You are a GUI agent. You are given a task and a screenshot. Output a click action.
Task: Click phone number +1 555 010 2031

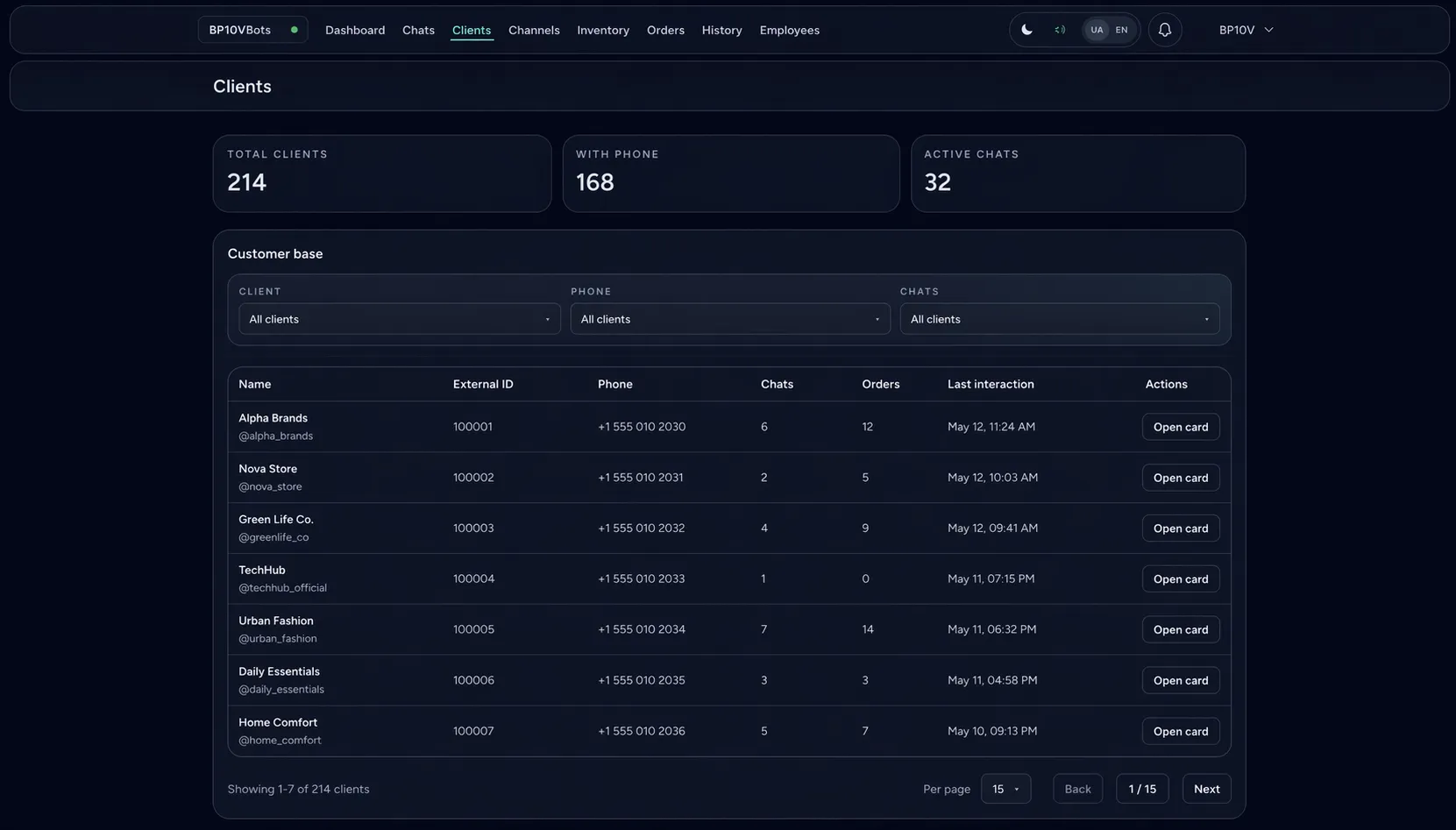click(641, 478)
